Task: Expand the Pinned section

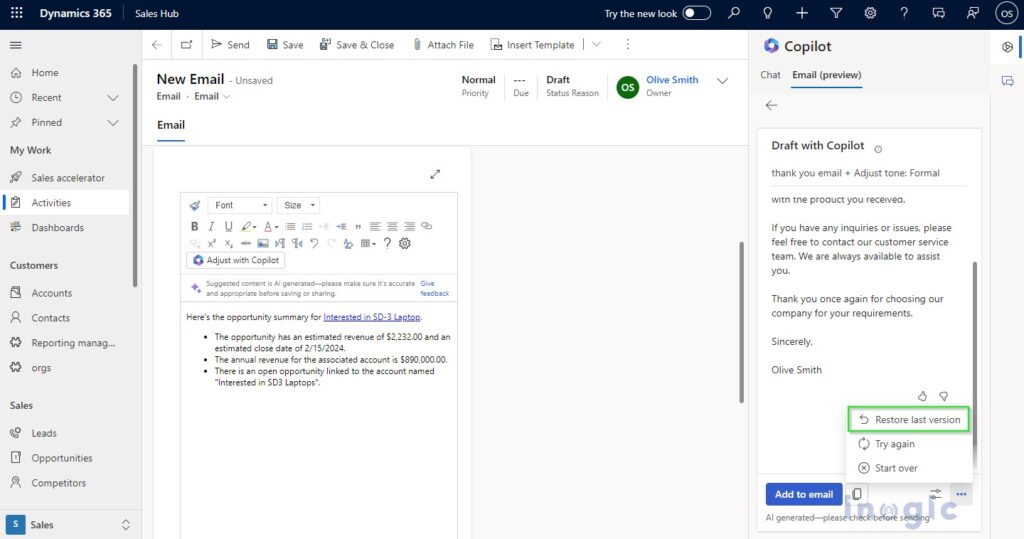Action: point(113,123)
